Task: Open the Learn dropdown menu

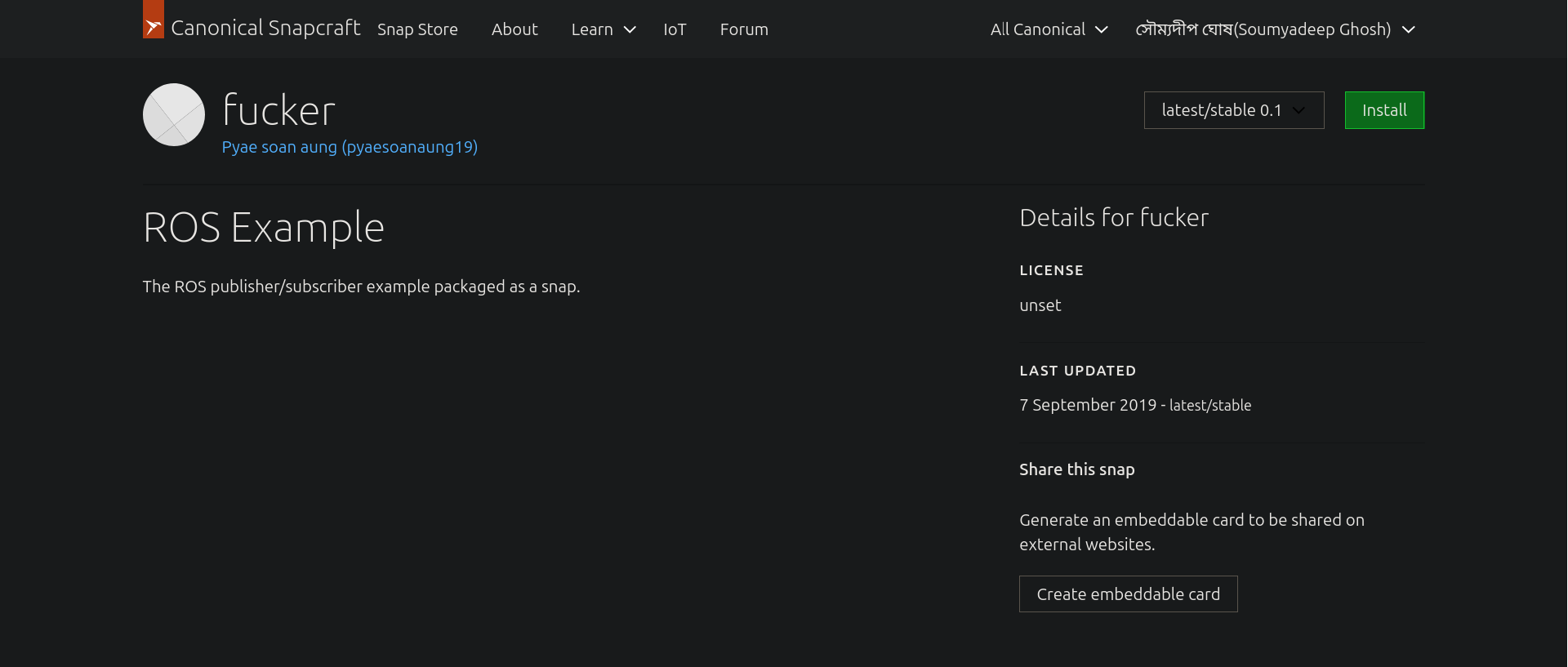Action: click(592, 30)
